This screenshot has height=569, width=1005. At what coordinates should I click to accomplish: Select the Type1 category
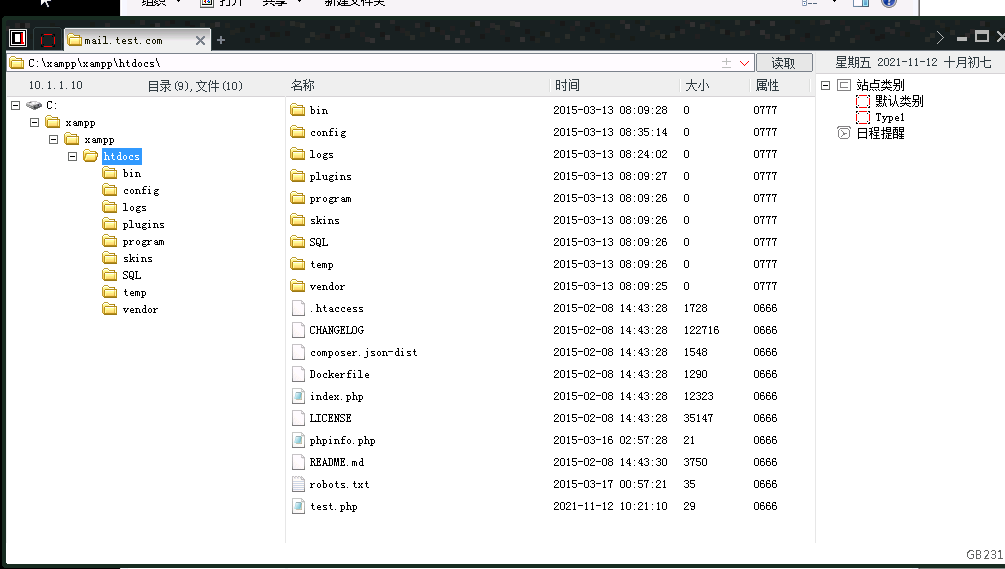pyautogui.click(x=890, y=117)
